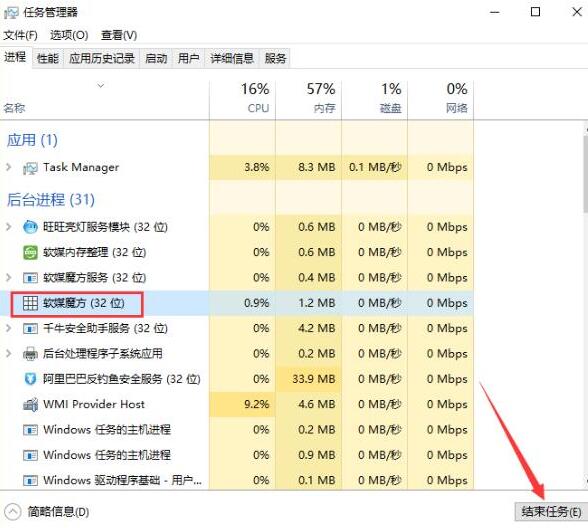
Task: Sort by the 网络 column header
Action: pyautogui.click(x=441, y=99)
